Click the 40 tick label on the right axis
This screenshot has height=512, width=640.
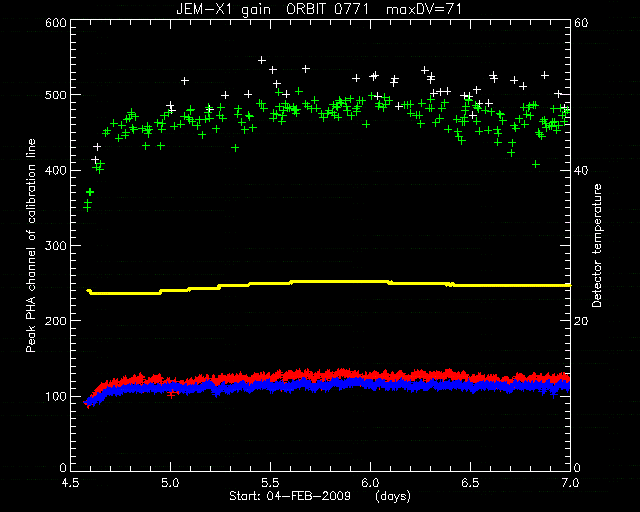[581, 171]
